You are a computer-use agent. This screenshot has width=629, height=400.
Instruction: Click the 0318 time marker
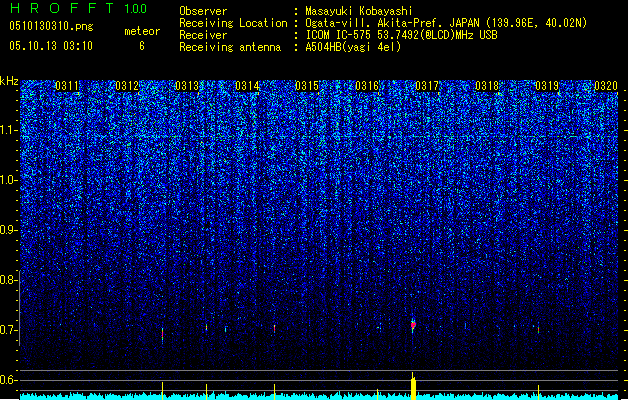click(x=487, y=86)
